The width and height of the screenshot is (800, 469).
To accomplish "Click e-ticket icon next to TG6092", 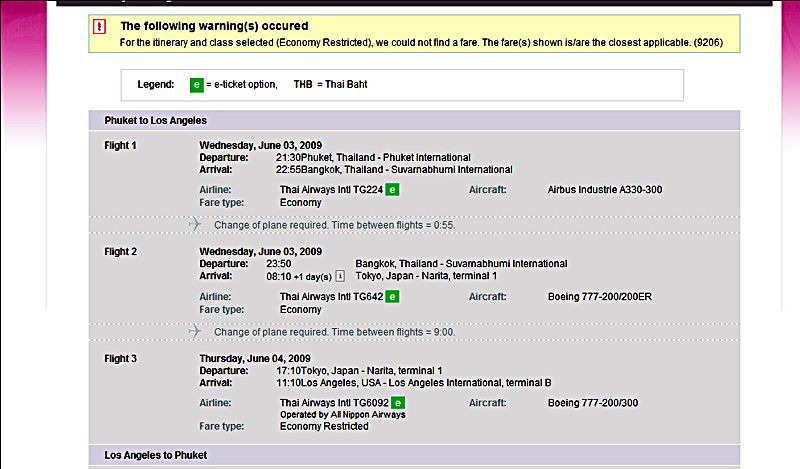I will click(x=398, y=403).
